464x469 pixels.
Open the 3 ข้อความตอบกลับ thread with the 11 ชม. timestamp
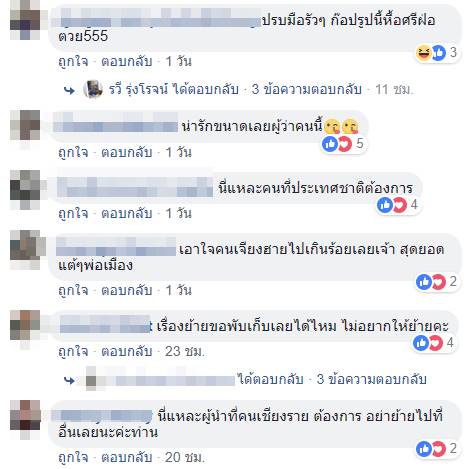click(307, 89)
